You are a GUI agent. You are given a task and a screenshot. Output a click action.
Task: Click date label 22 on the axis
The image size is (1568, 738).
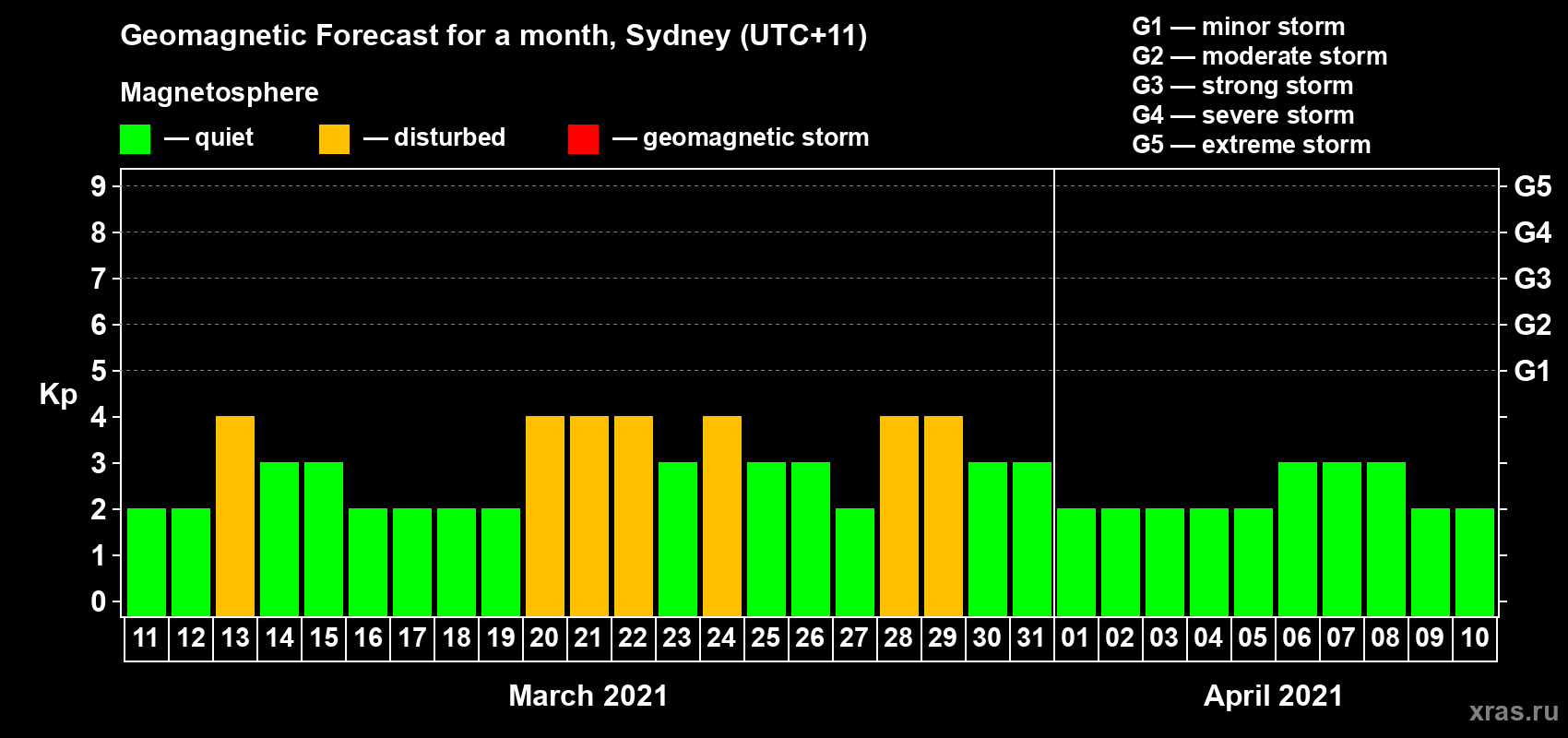633,637
